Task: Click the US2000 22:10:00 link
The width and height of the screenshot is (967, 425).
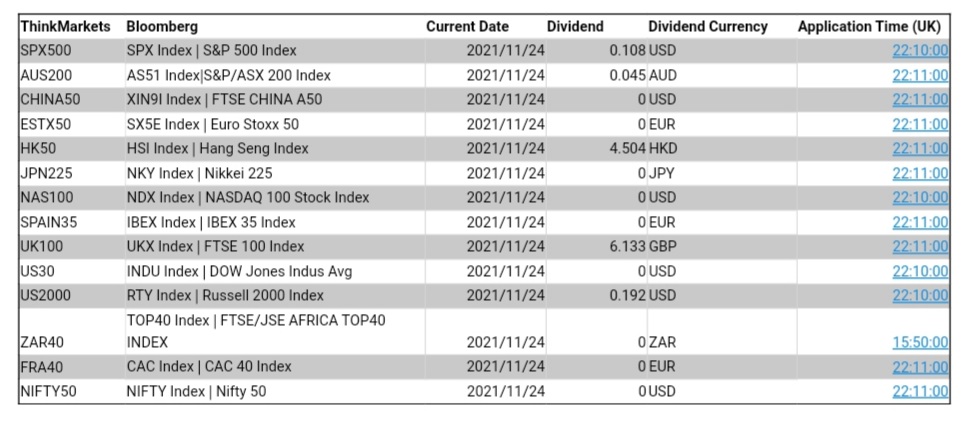Action: click(920, 296)
